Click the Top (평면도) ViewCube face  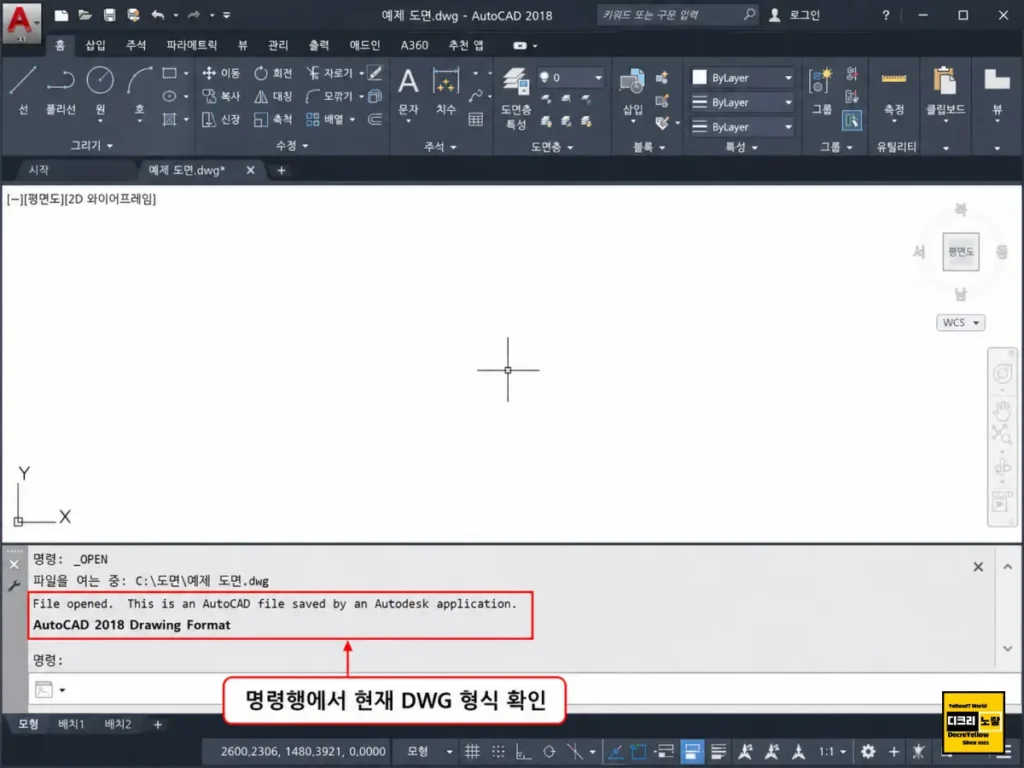(961, 251)
